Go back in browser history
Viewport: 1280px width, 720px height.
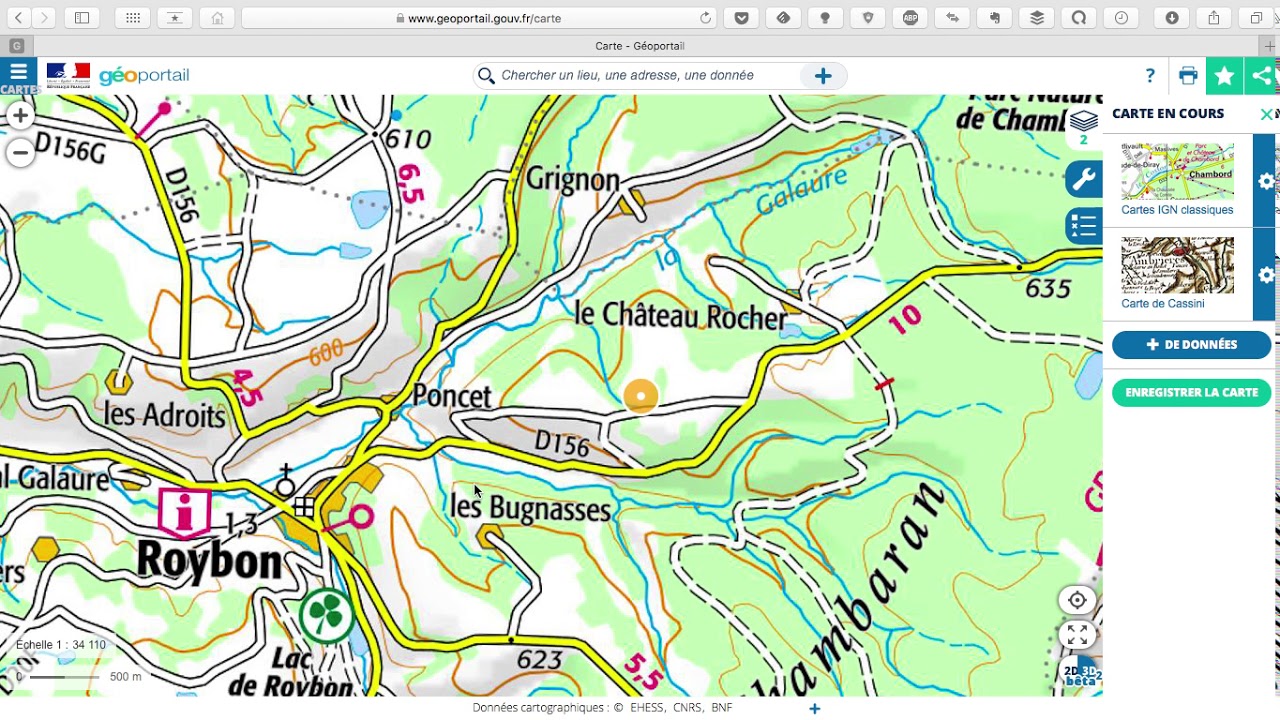[19, 18]
